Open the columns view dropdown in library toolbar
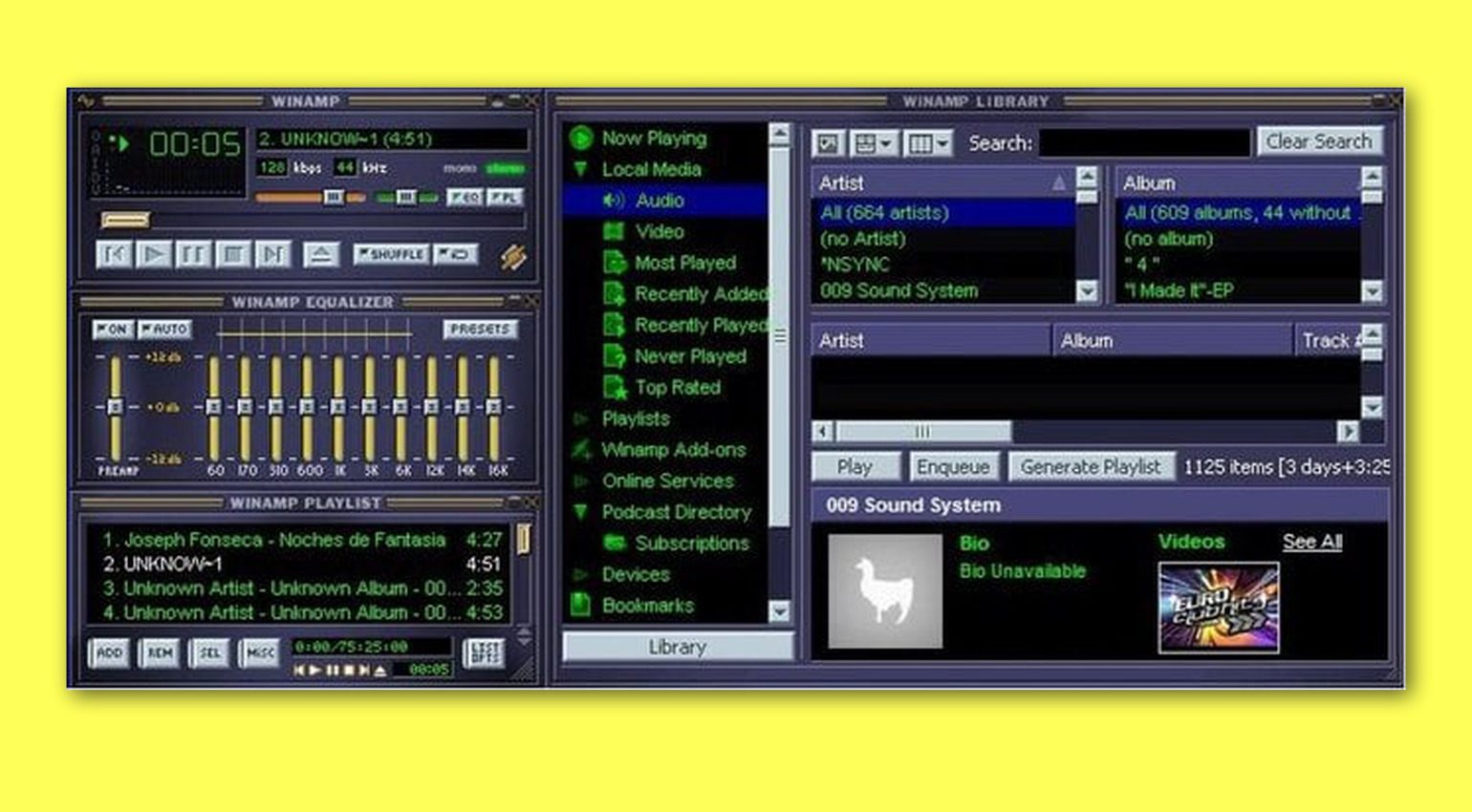The height and width of the screenshot is (812, 1472). 928,144
